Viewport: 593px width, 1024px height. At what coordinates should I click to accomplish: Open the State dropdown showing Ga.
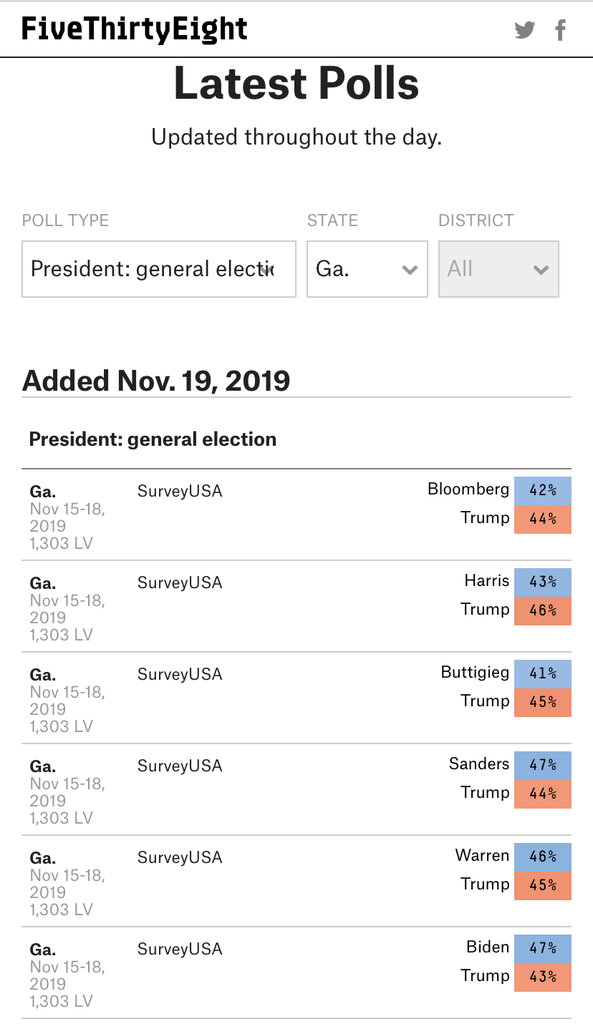[x=367, y=269]
